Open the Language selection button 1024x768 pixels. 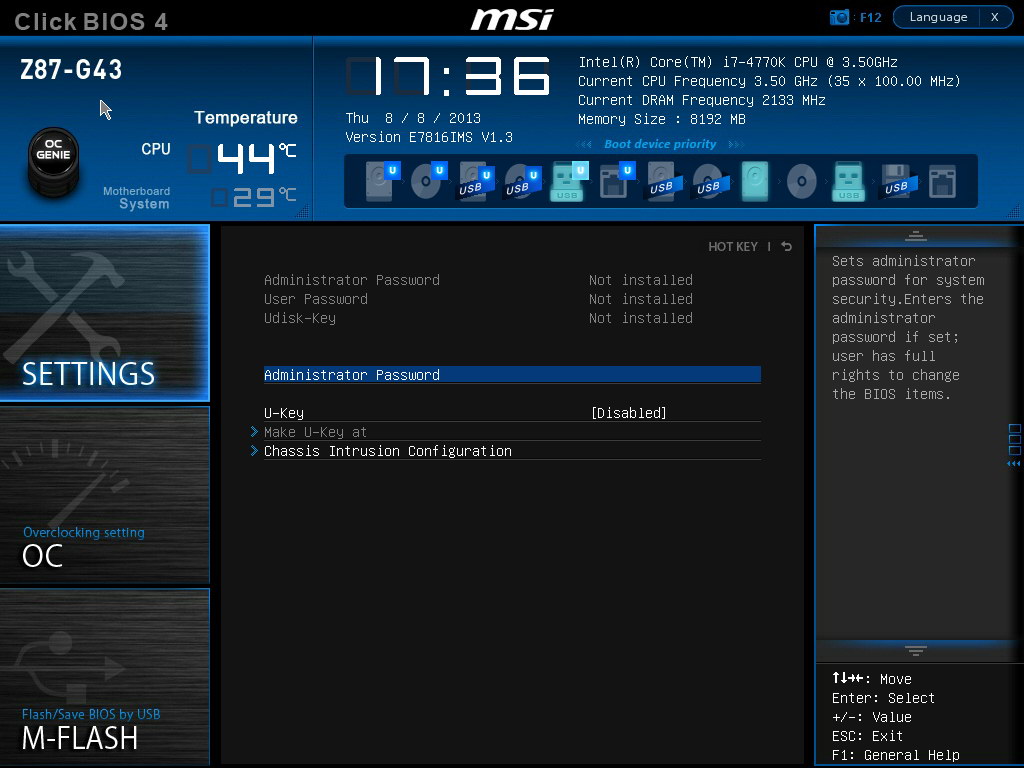click(x=938, y=17)
